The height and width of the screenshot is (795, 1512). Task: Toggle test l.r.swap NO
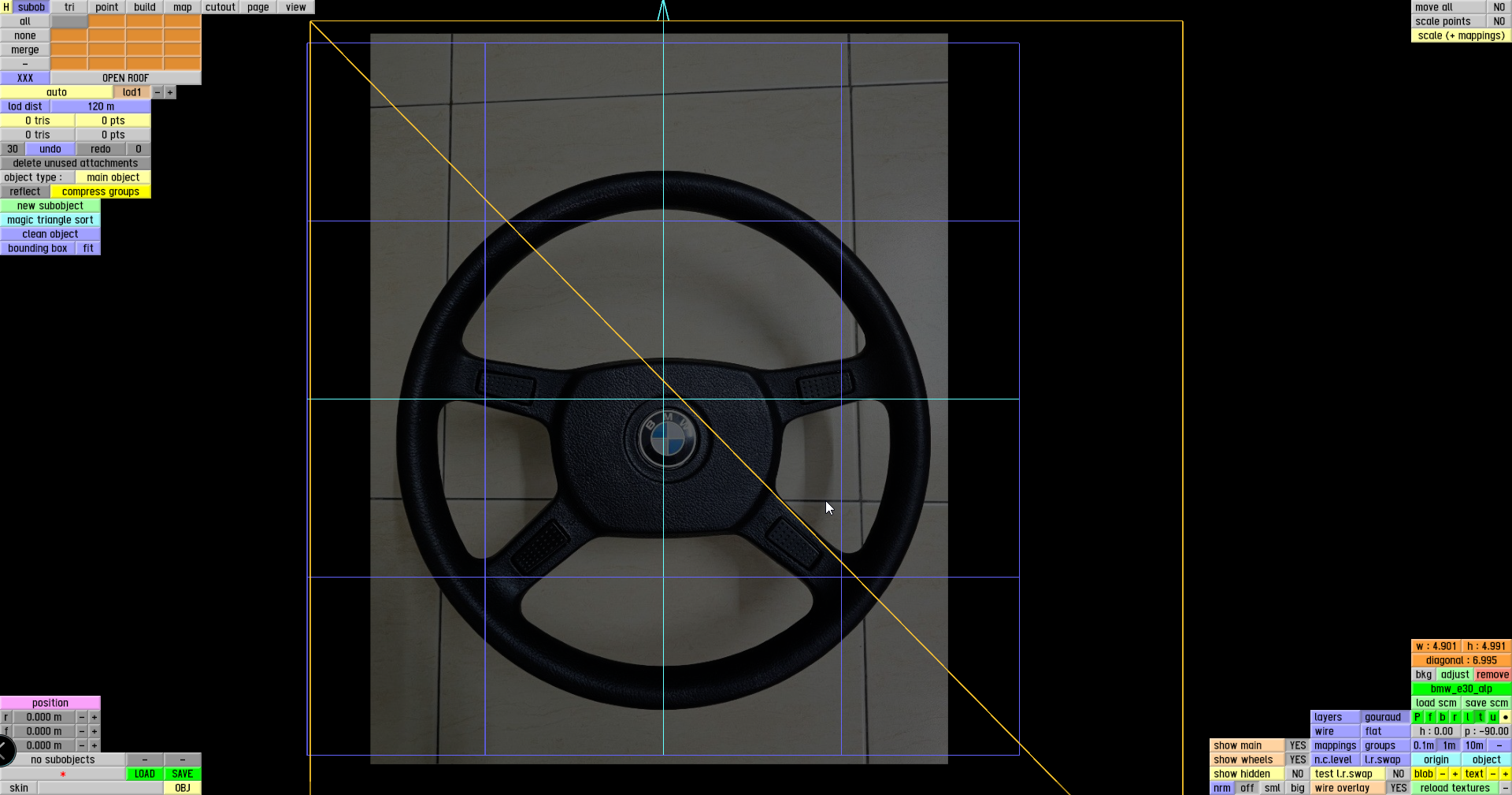coord(1399,774)
